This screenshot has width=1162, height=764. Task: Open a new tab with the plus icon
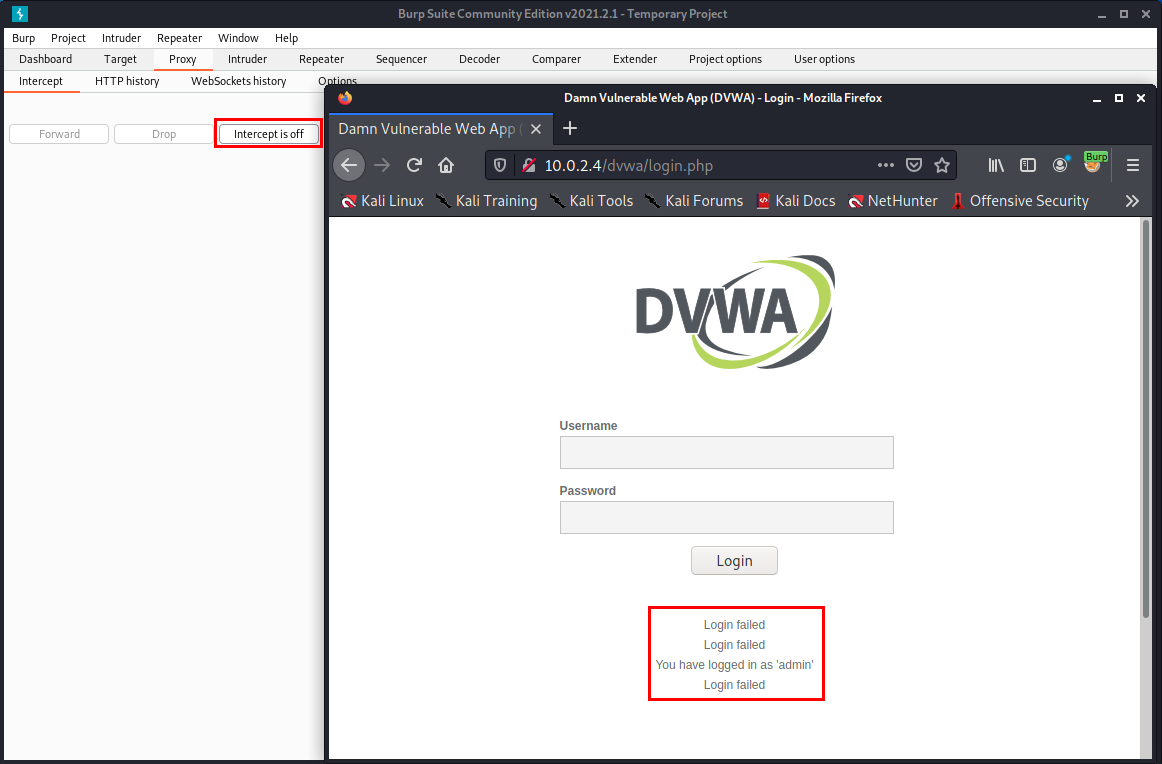coord(570,128)
